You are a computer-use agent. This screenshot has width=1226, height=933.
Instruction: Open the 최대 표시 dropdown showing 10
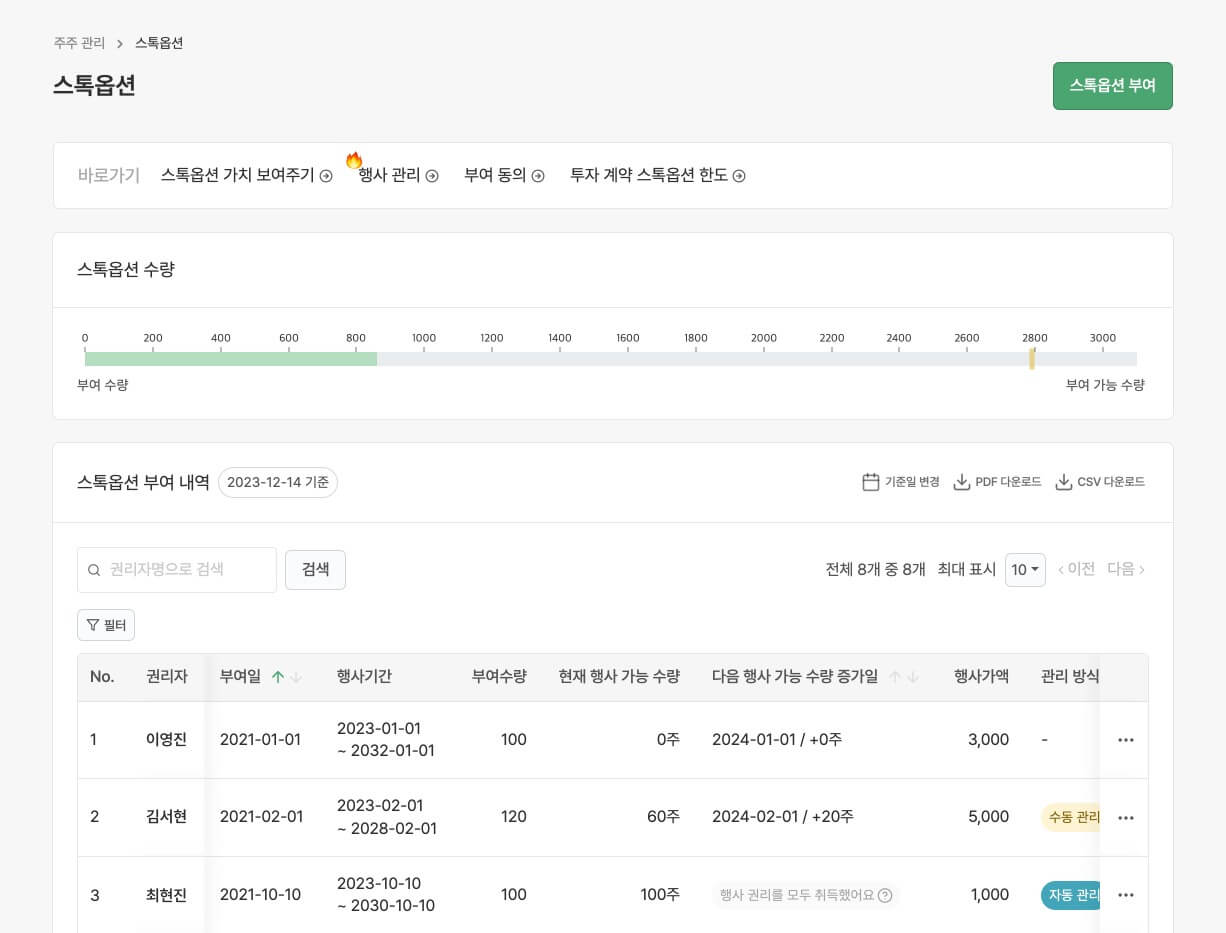tap(1025, 569)
